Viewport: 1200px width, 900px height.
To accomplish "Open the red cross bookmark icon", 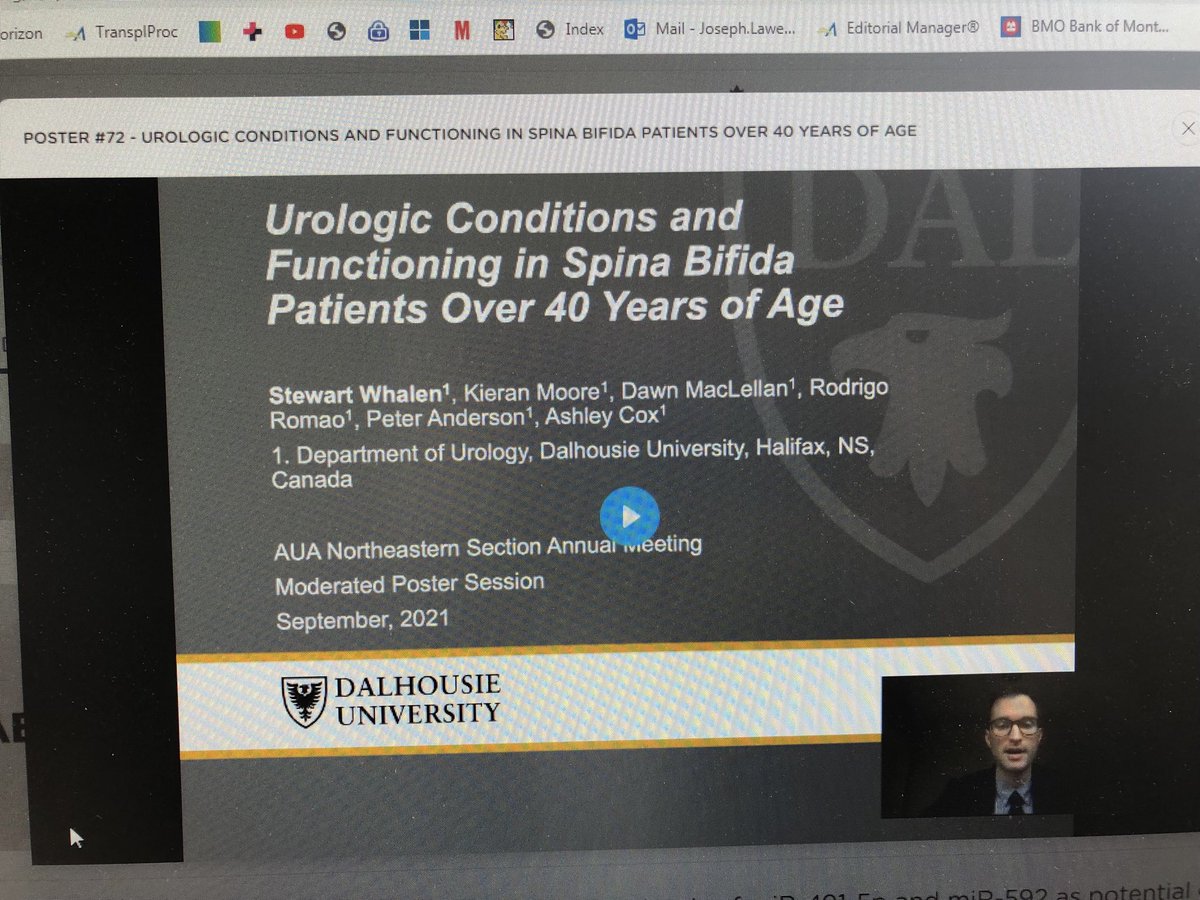I will coord(253,31).
